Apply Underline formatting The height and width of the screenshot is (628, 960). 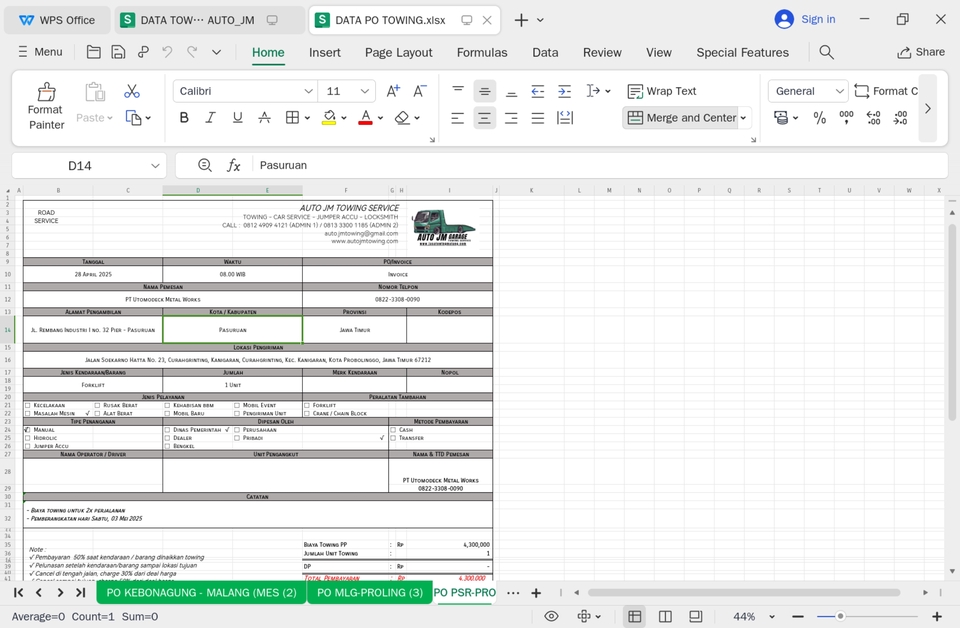(x=238, y=118)
